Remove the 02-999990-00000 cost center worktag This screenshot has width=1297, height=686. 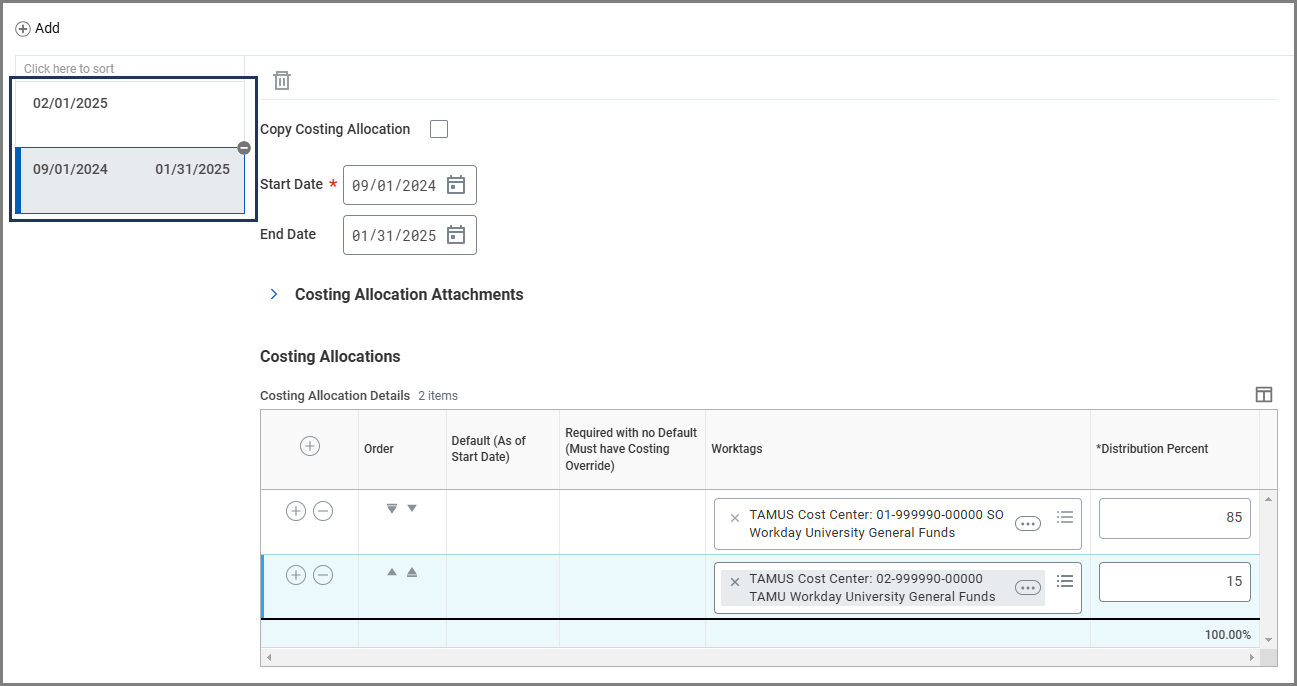coord(735,582)
